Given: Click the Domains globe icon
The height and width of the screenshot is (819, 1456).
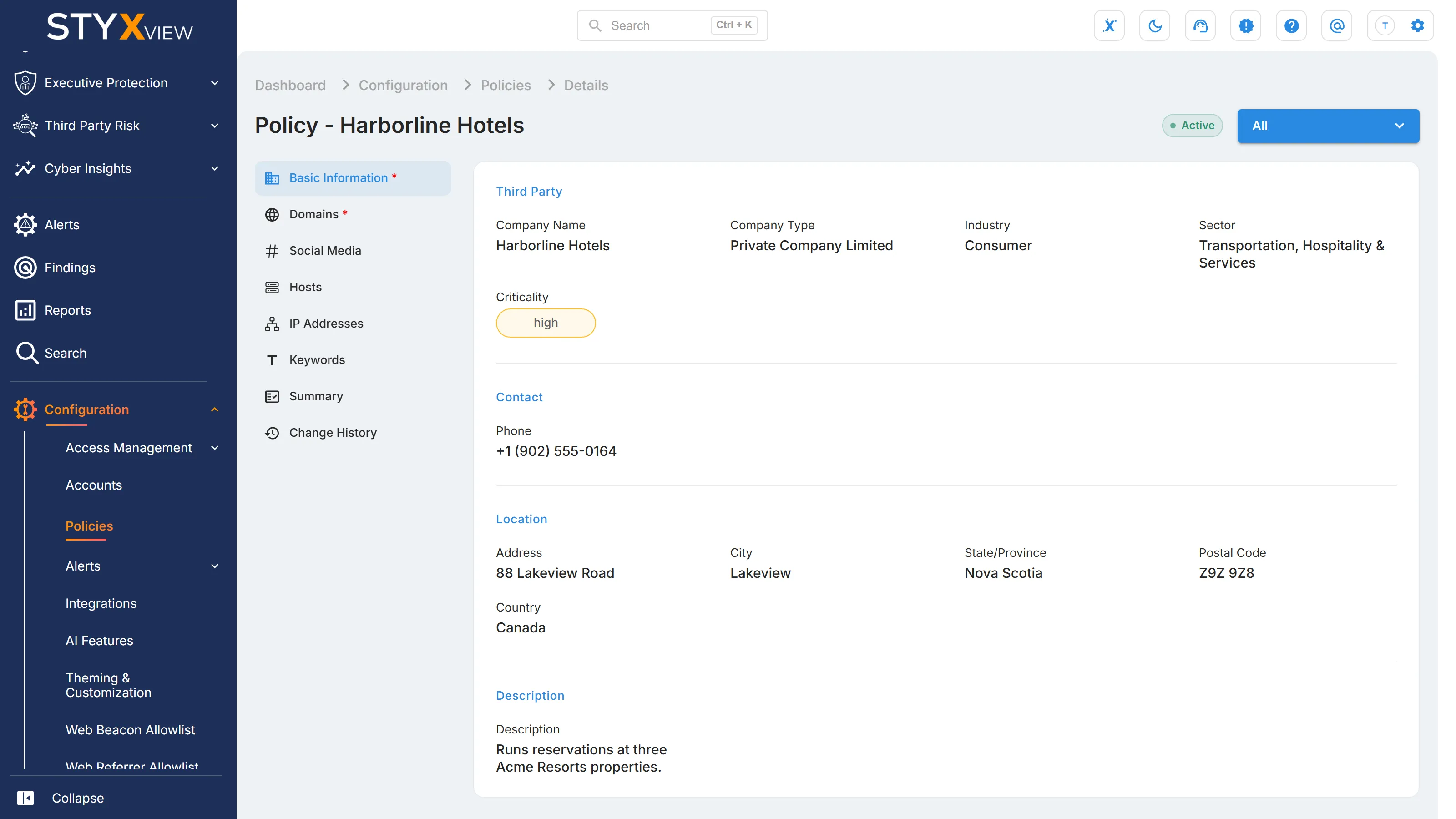Looking at the screenshot, I should pos(272,214).
